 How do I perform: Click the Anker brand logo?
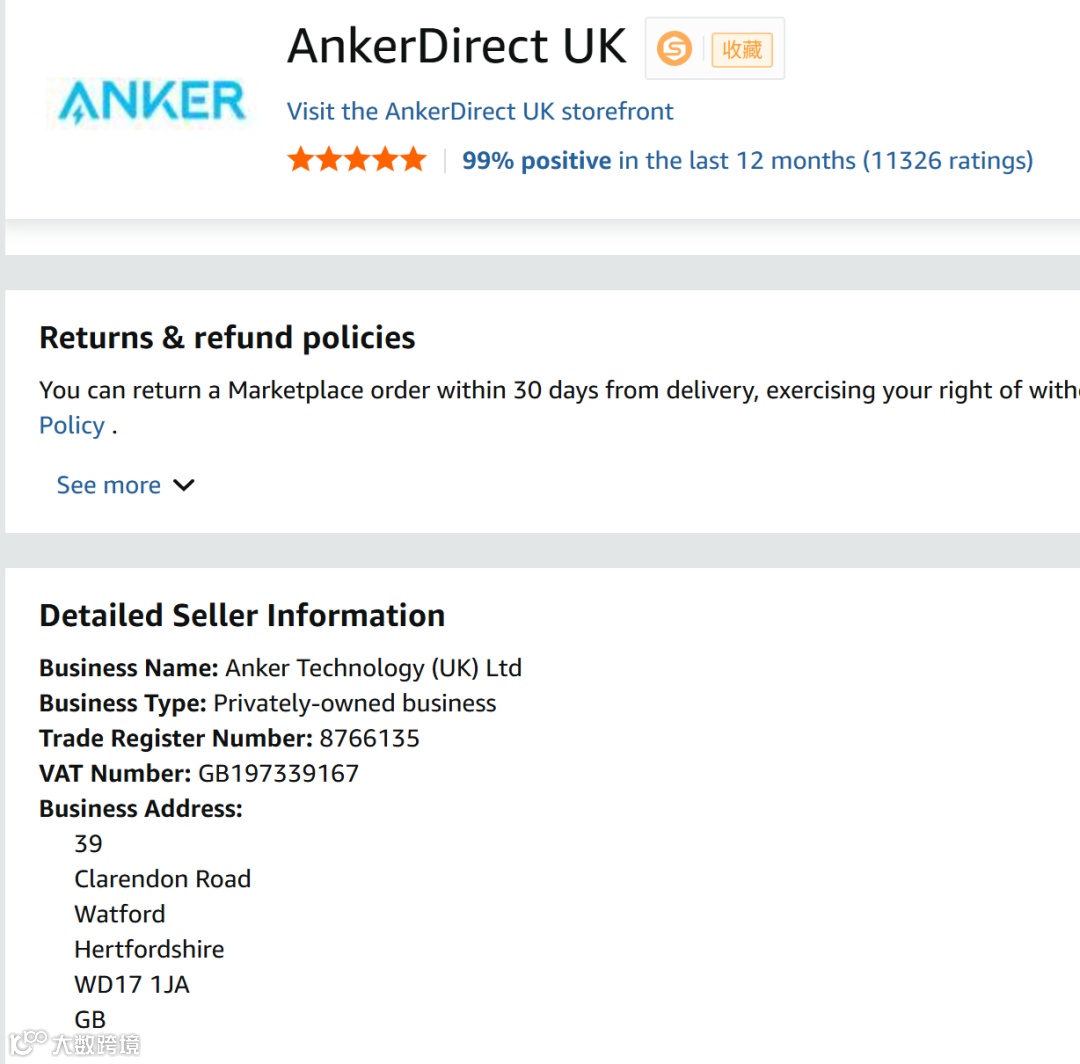151,102
